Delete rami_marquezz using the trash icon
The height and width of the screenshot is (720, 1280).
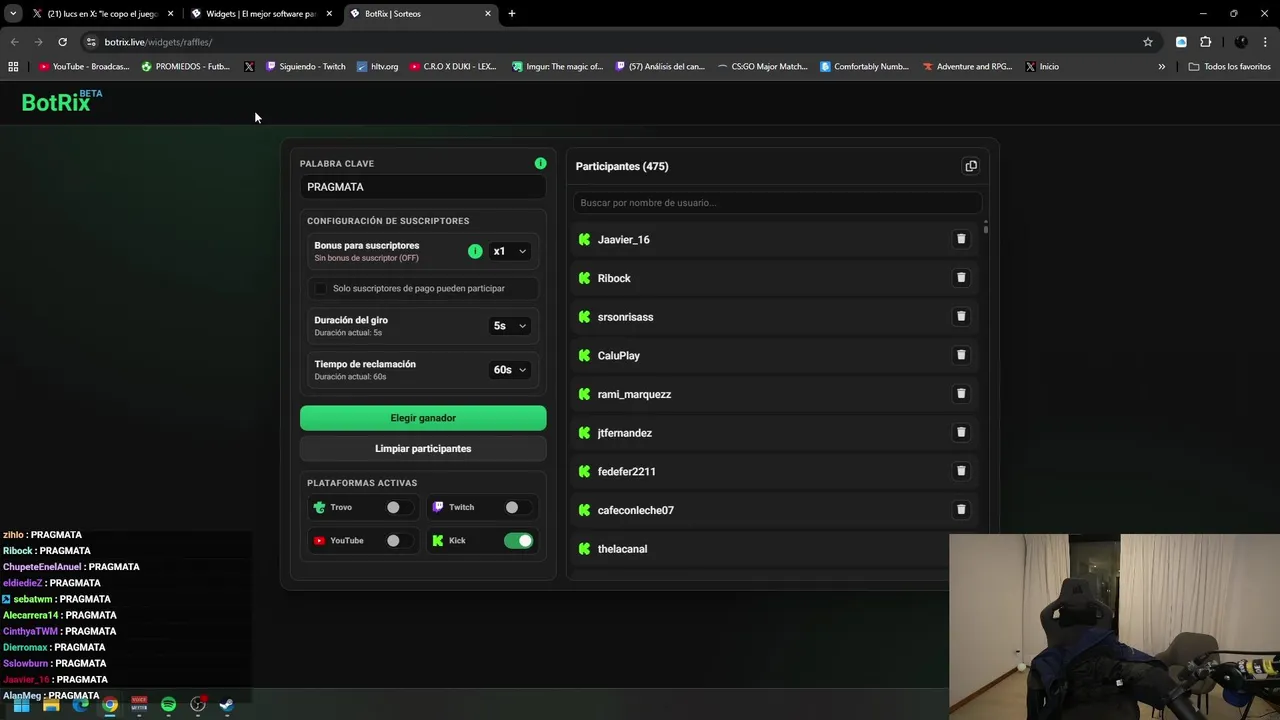[x=961, y=393]
